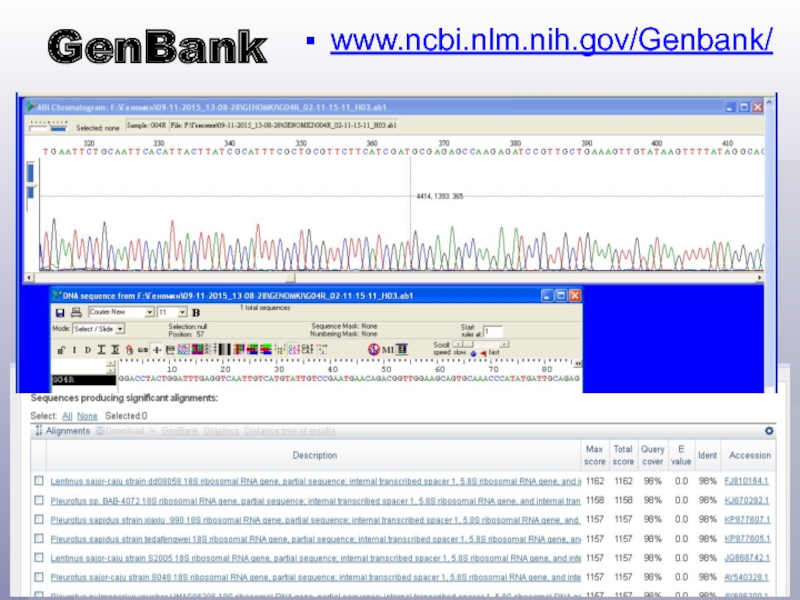Click the red fast scroll speed icon
The width and height of the screenshot is (800, 600).
tap(483, 353)
